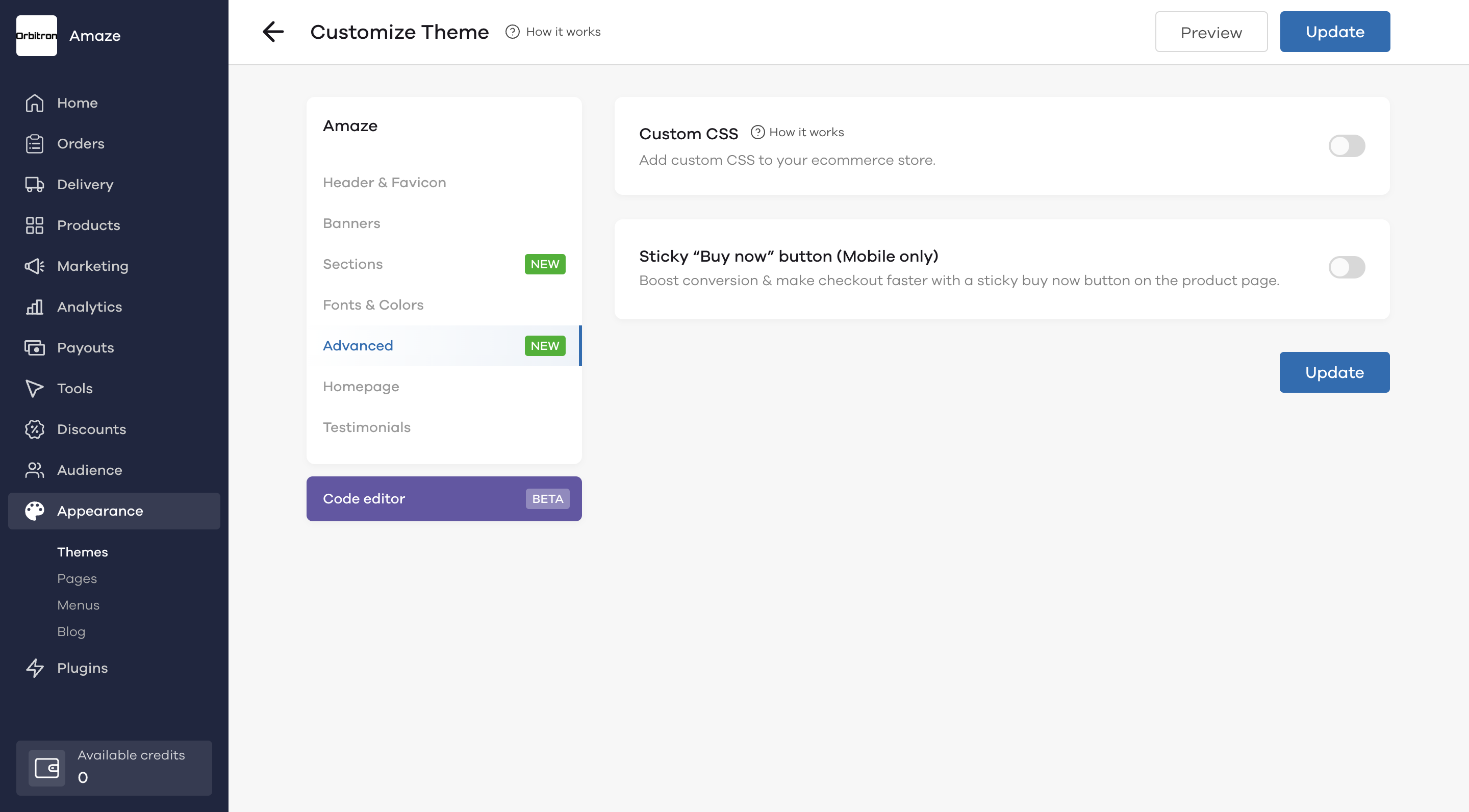Click the Marketing megaphone icon
This screenshot has width=1469, height=812.
click(34, 266)
